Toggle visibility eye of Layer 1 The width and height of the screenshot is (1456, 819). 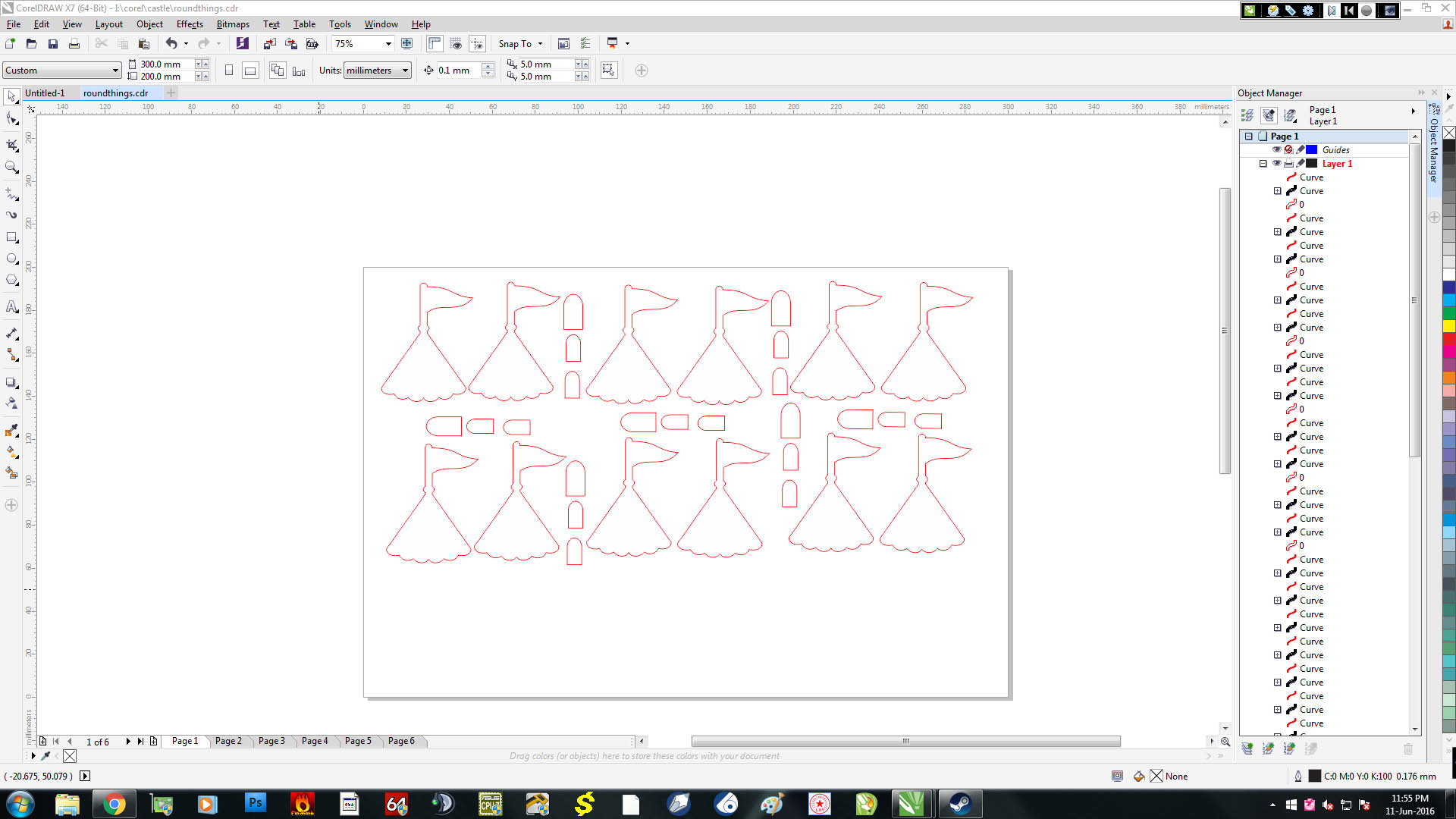1276,164
